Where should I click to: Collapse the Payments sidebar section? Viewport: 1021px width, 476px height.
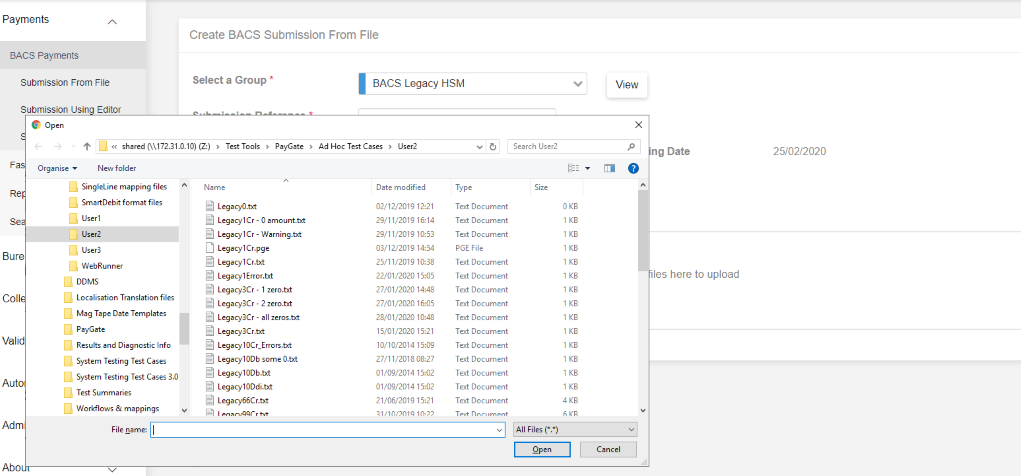pyautogui.click(x=112, y=21)
